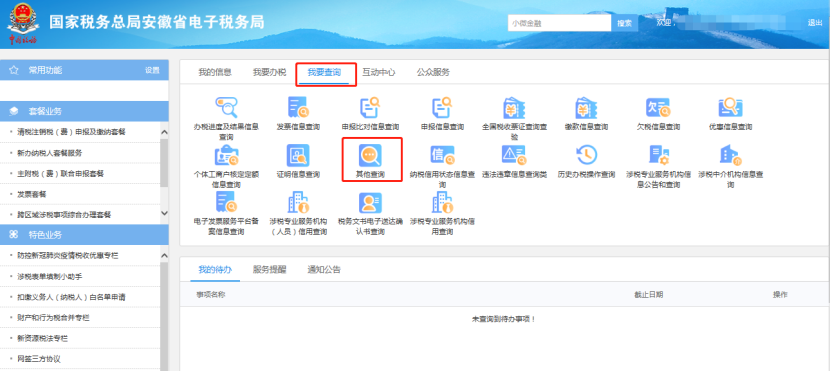Click the 套餐业务 section header
Viewport: 831px width, 372px height.
point(84,111)
